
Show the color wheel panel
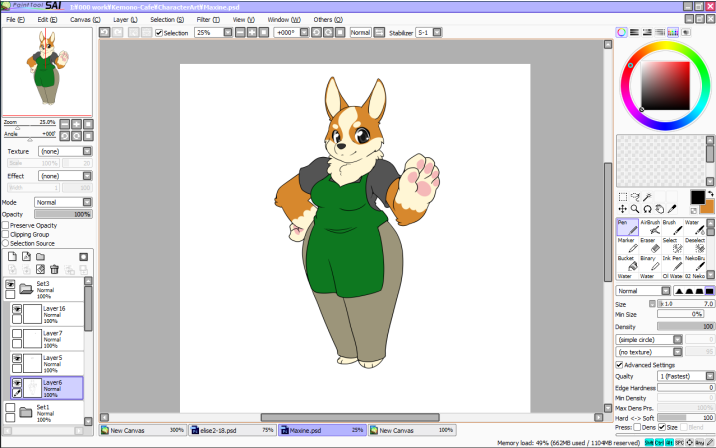621,32
